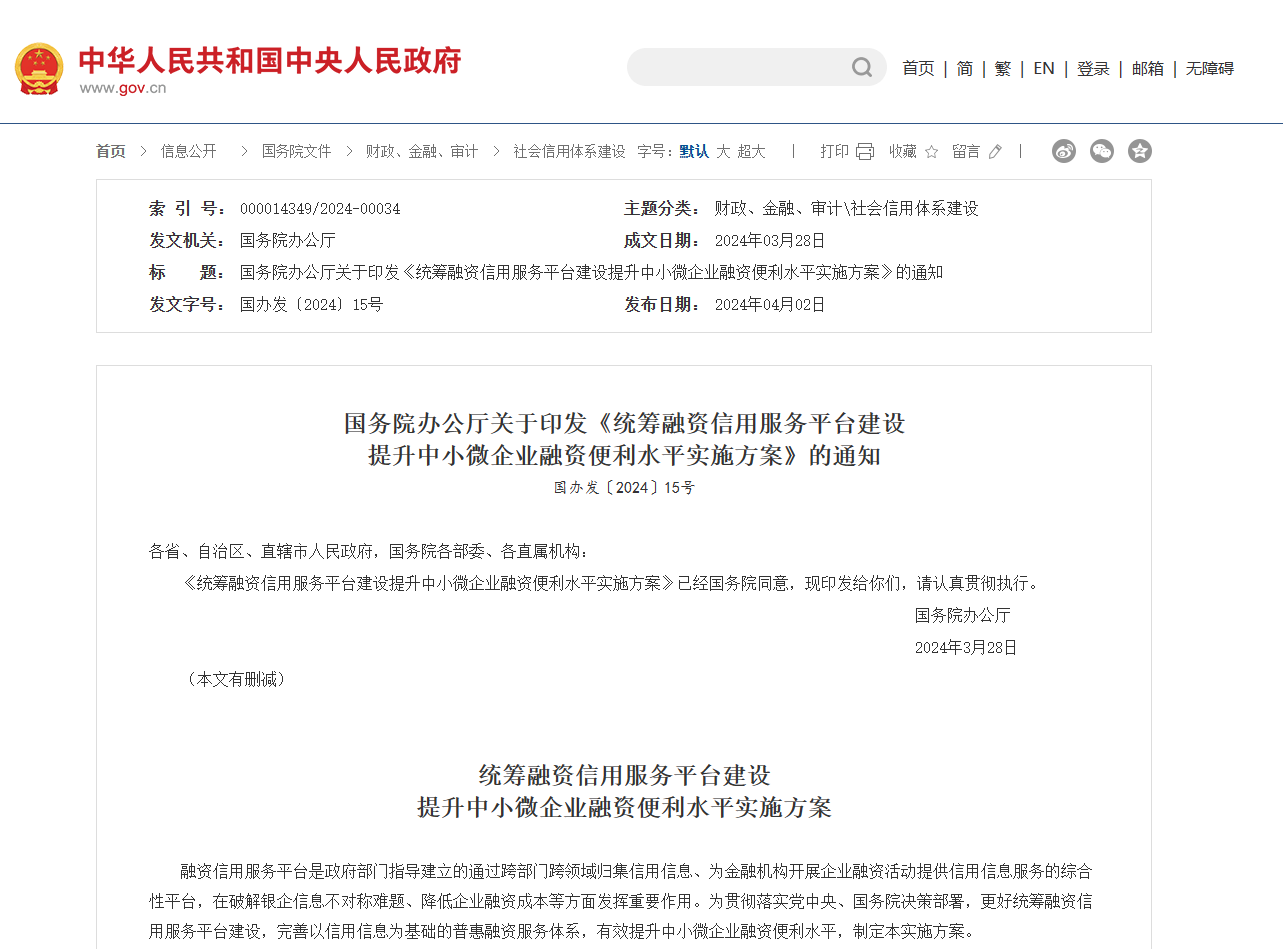
Task: Open the 邮箱 mail link
Action: (x=1147, y=68)
